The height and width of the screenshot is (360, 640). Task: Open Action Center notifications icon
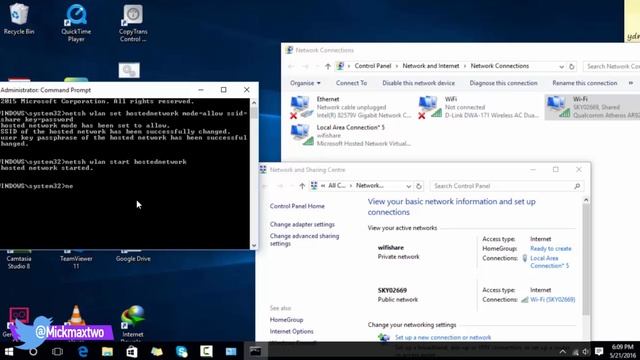tap(599, 351)
